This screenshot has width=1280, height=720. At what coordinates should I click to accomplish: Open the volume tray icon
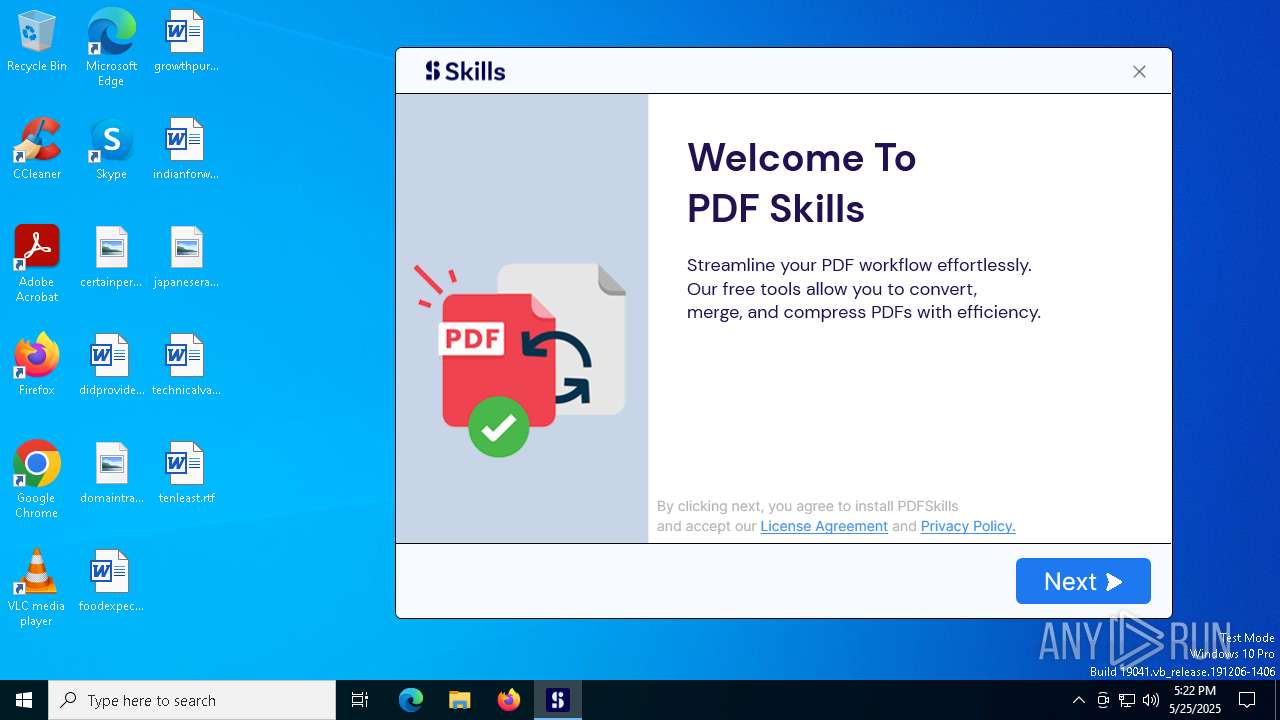click(1151, 700)
